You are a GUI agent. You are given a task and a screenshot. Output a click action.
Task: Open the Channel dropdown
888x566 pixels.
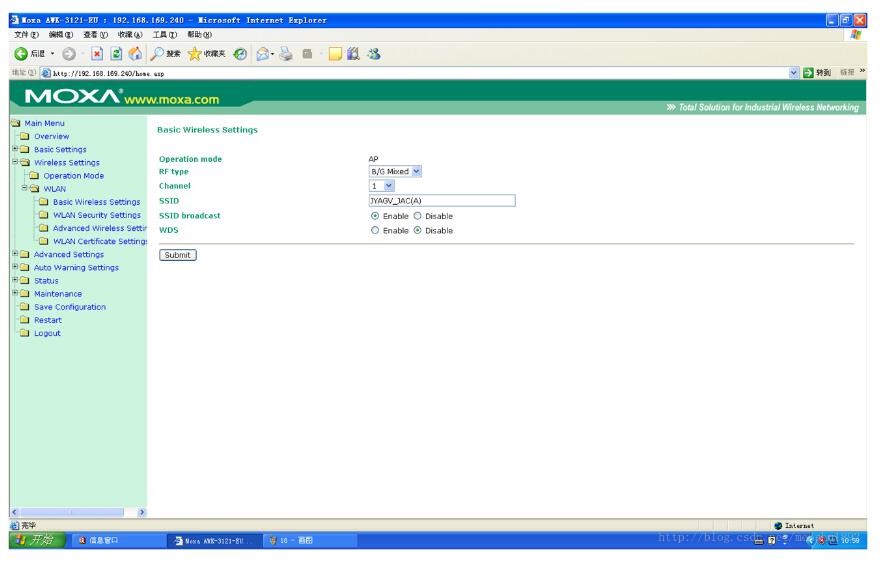pos(383,186)
